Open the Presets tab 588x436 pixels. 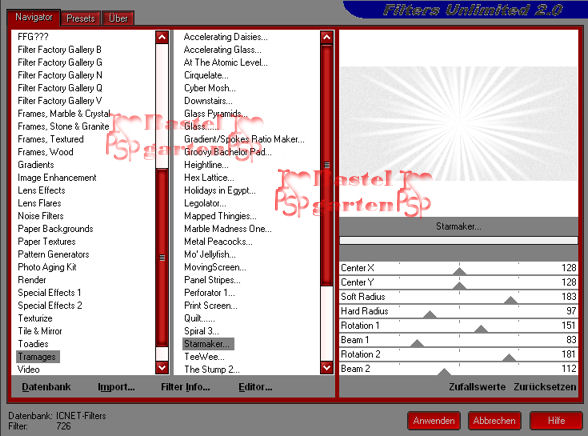point(81,18)
